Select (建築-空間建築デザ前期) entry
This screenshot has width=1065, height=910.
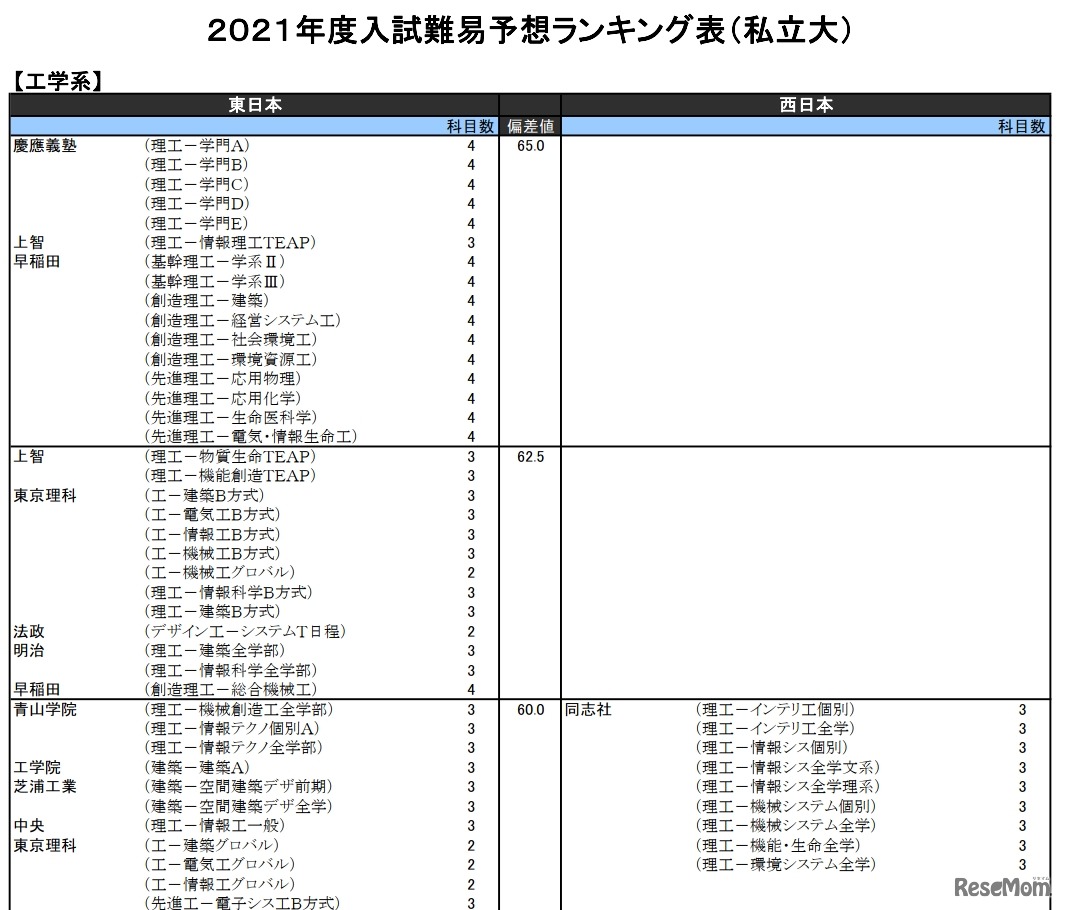[x=239, y=786]
